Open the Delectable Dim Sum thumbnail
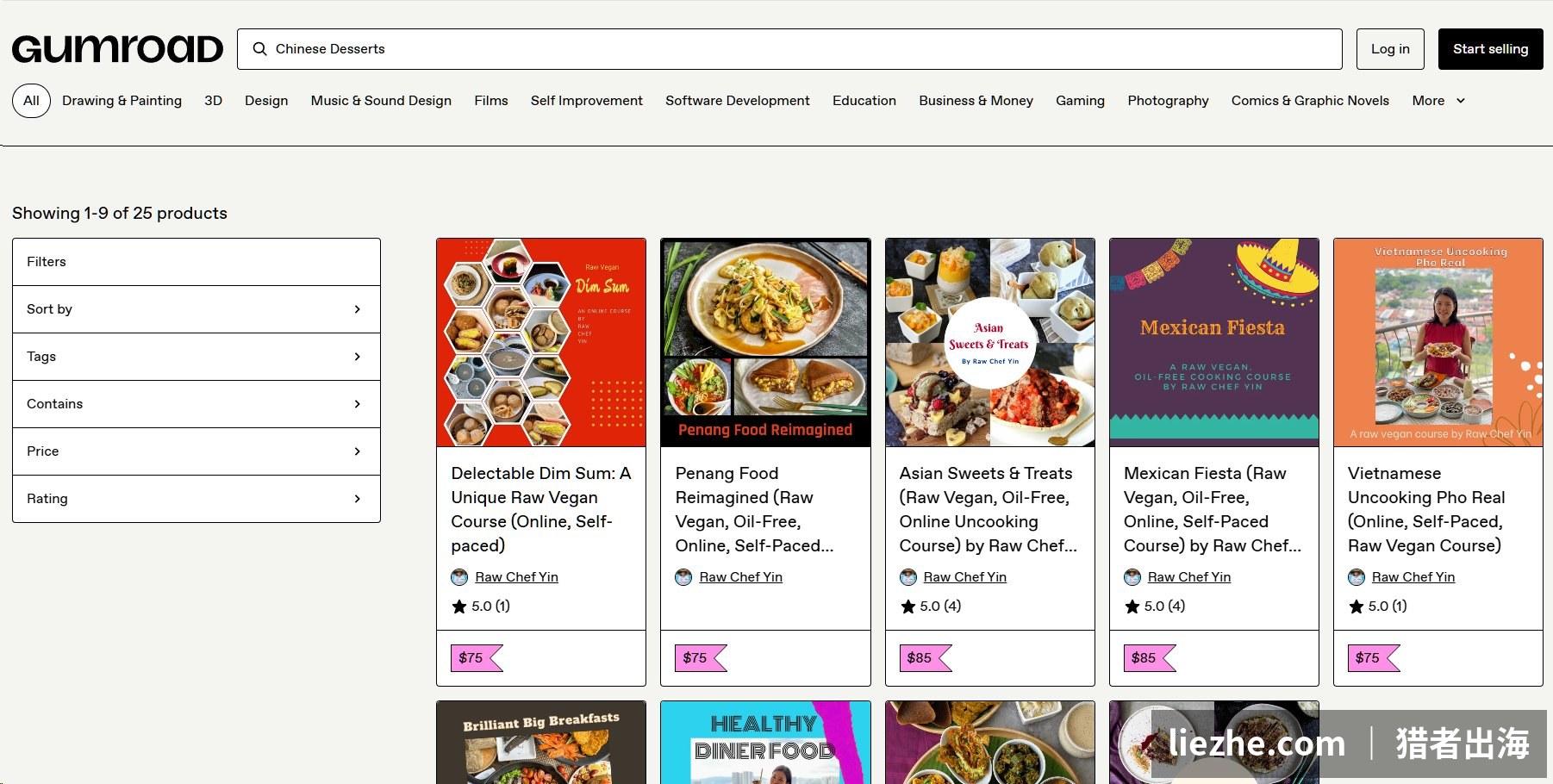The image size is (1553, 784). point(541,343)
